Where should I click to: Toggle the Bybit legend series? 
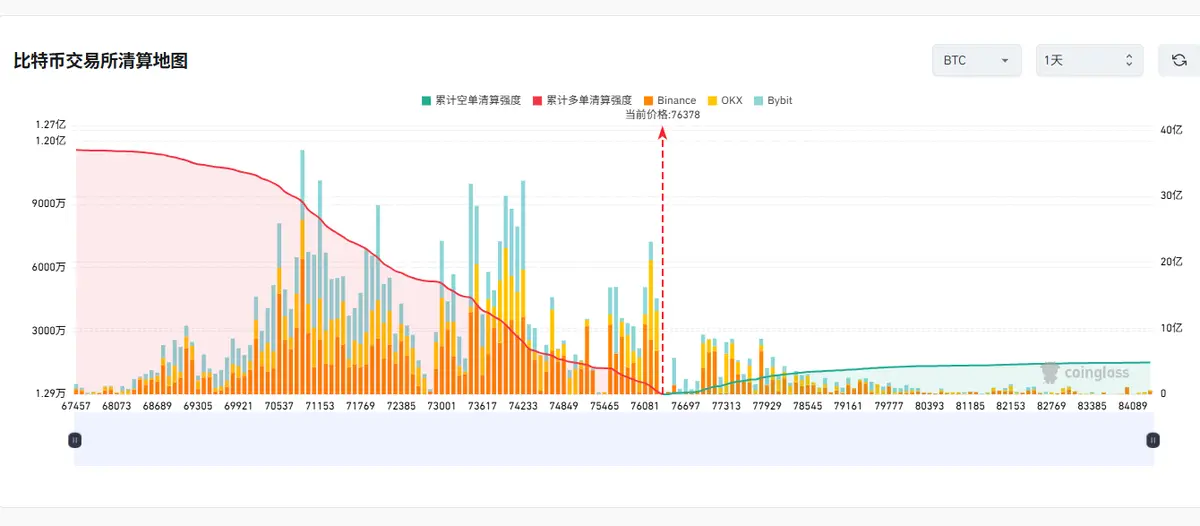pyautogui.click(x=773, y=100)
